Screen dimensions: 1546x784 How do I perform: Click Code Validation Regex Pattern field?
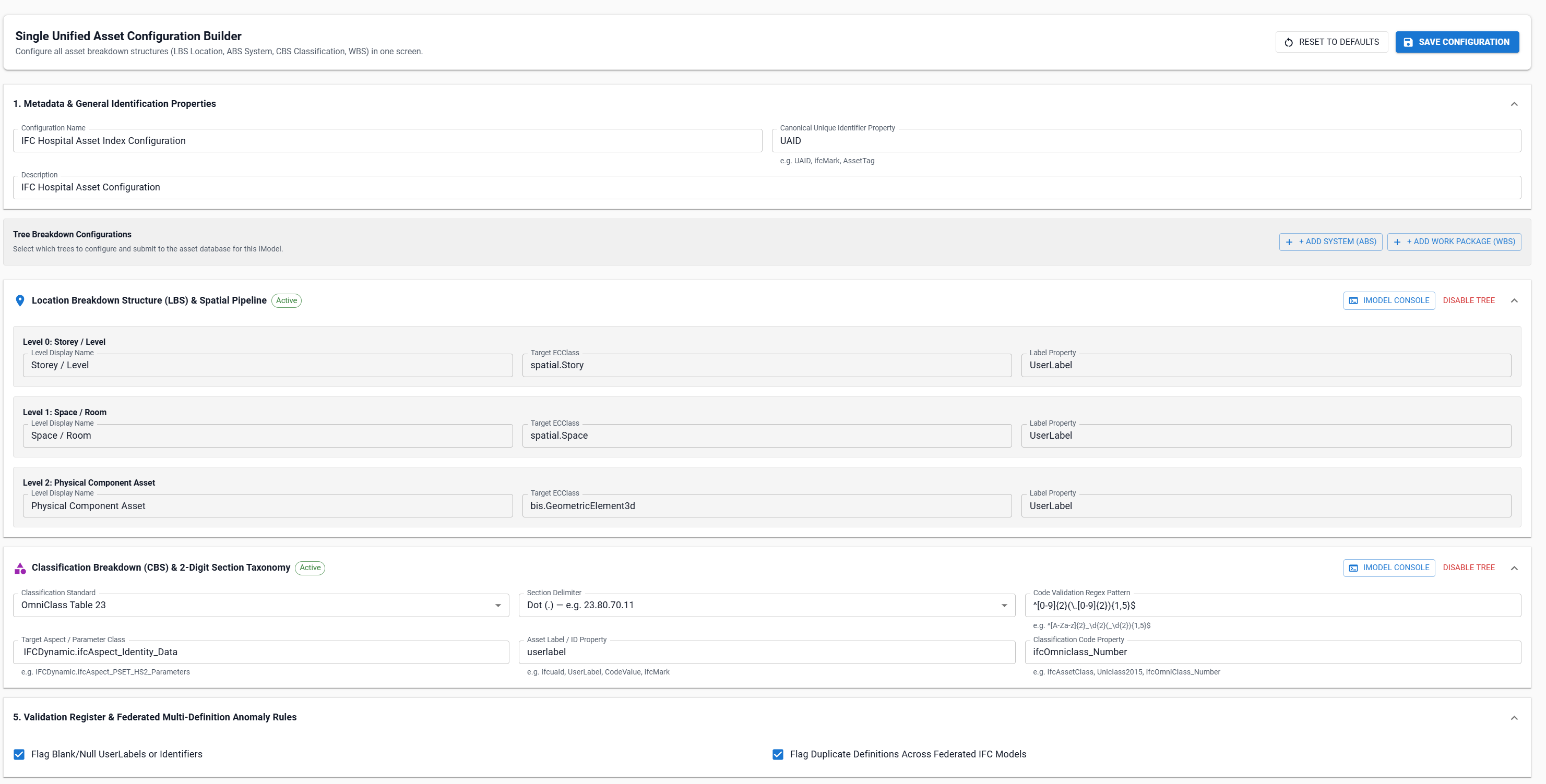(1273, 605)
